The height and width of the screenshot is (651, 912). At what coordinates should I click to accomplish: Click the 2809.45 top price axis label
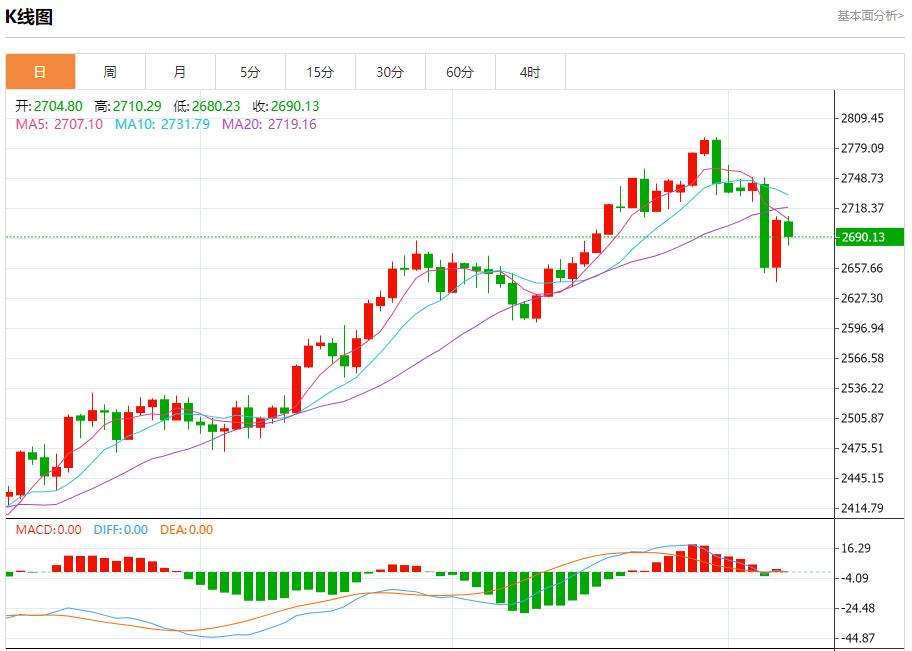pyautogui.click(x=862, y=118)
